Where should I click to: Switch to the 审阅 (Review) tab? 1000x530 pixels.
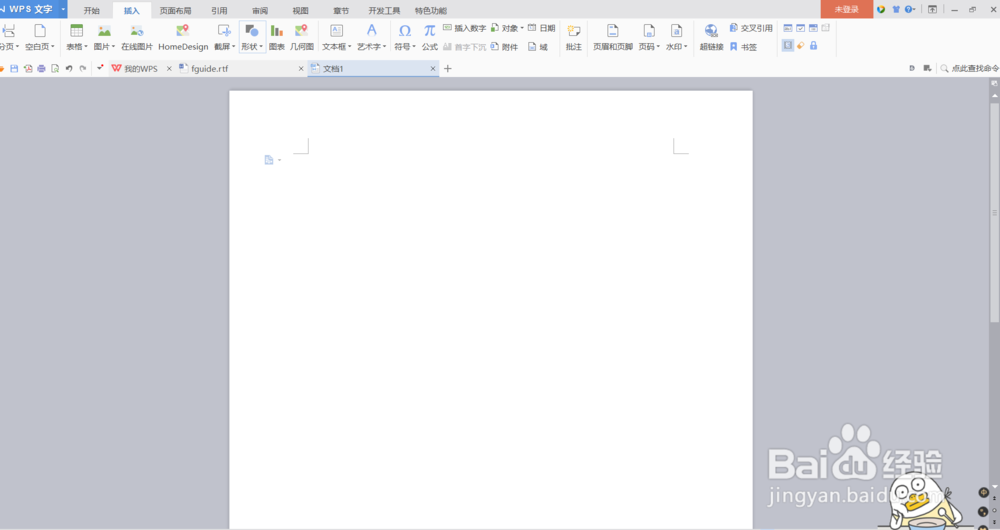click(x=260, y=10)
